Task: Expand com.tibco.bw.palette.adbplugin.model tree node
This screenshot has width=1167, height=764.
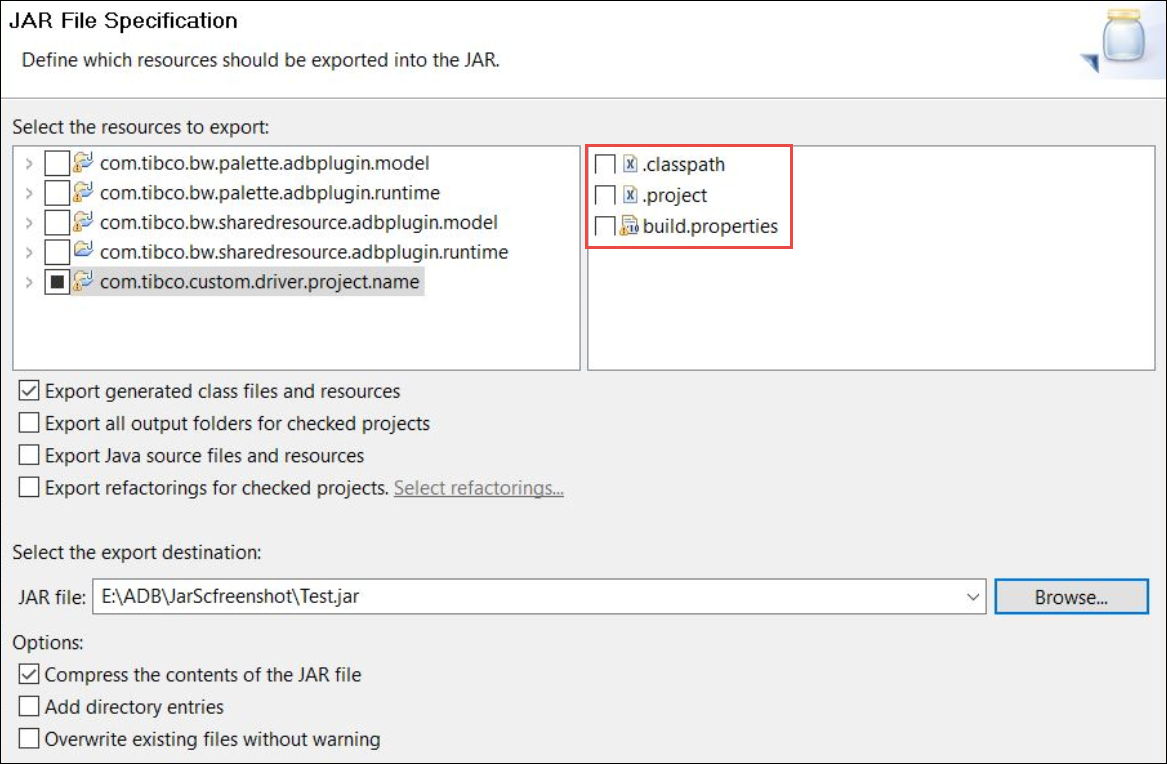Action: pos(29,163)
